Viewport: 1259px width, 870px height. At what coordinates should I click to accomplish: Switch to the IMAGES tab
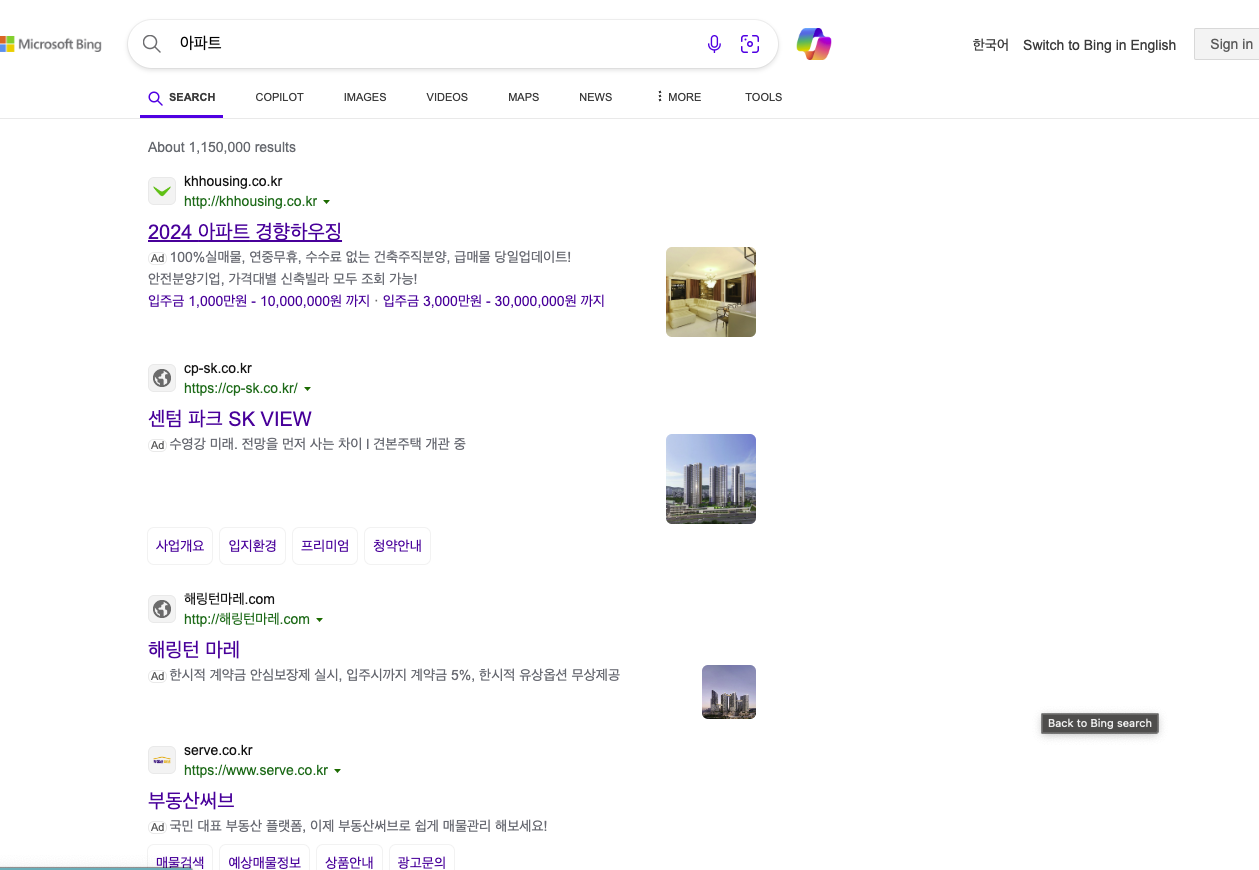tap(364, 97)
